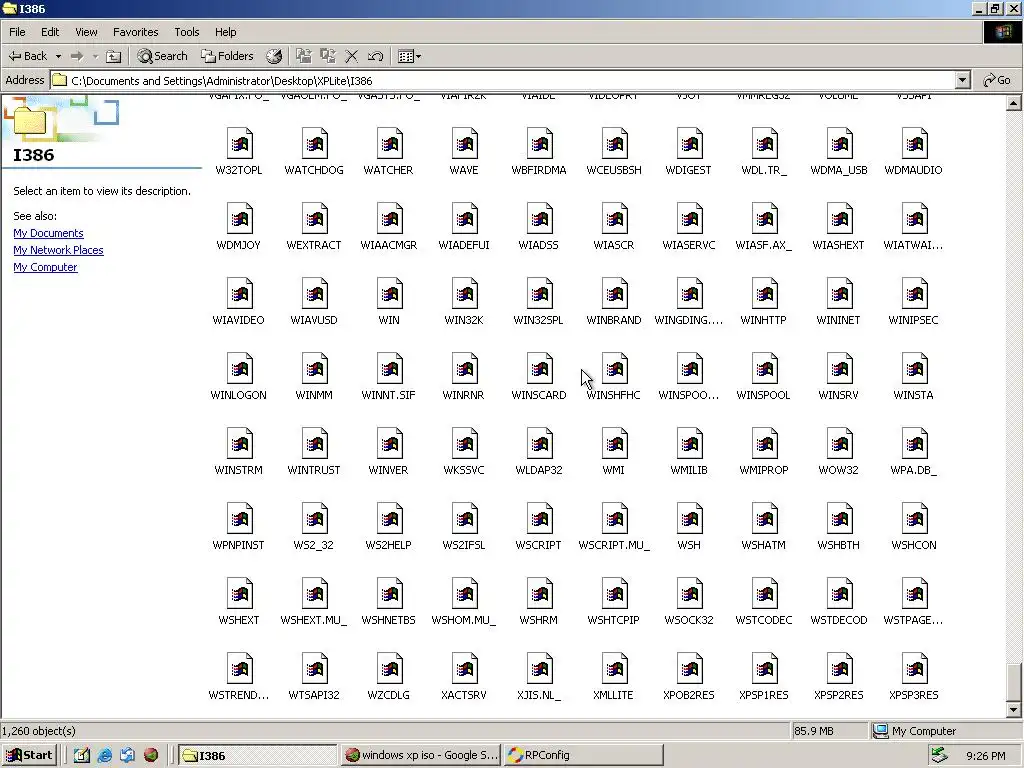Image resolution: width=1024 pixels, height=768 pixels.
Task: Click the Forward arrow toolbar icon
Action: pos(77,56)
